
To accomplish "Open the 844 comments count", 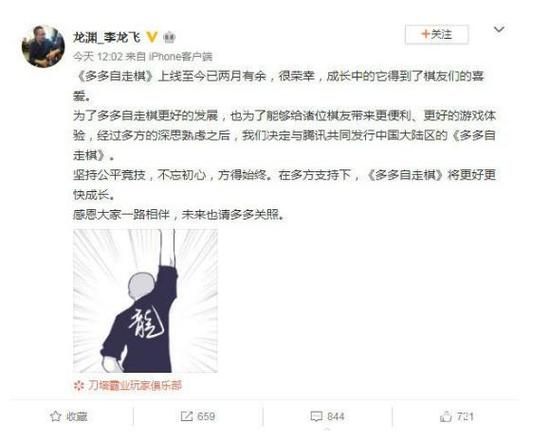I will [335, 416].
